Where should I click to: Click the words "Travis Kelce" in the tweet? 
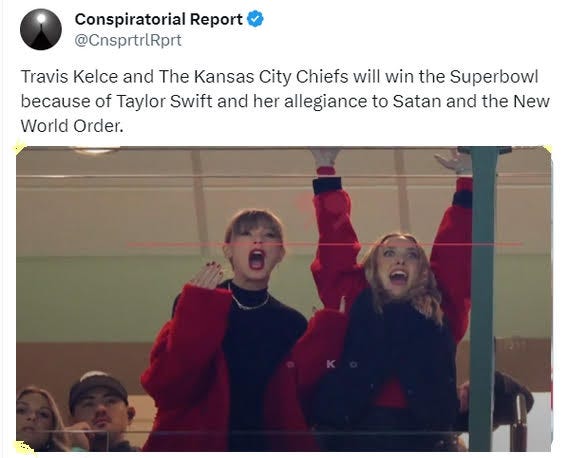click(70, 76)
